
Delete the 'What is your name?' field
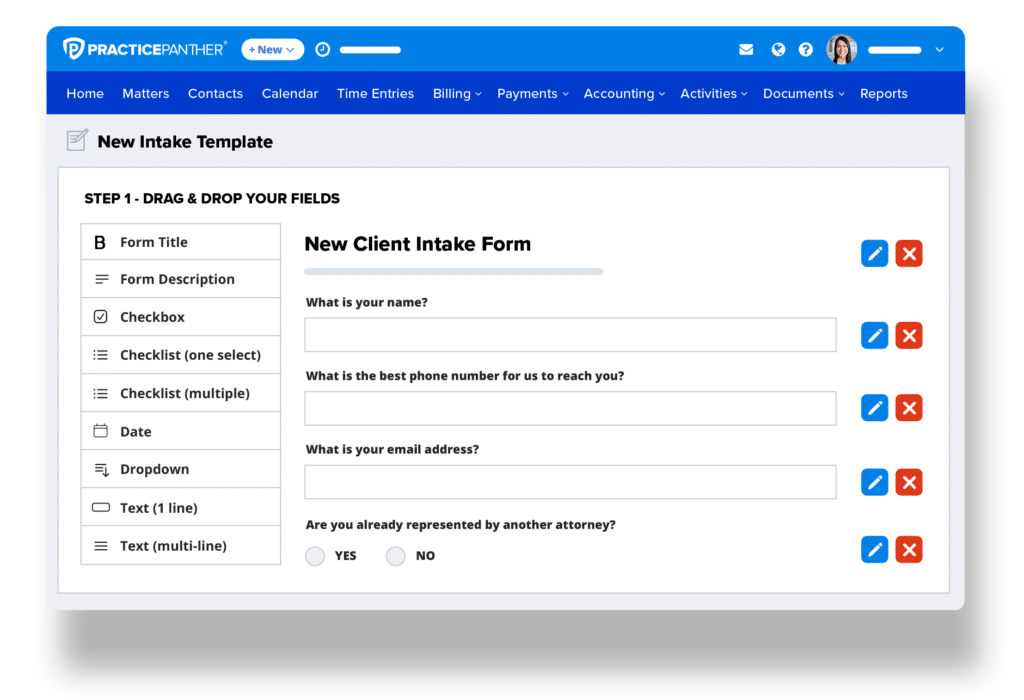[x=908, y=336]
